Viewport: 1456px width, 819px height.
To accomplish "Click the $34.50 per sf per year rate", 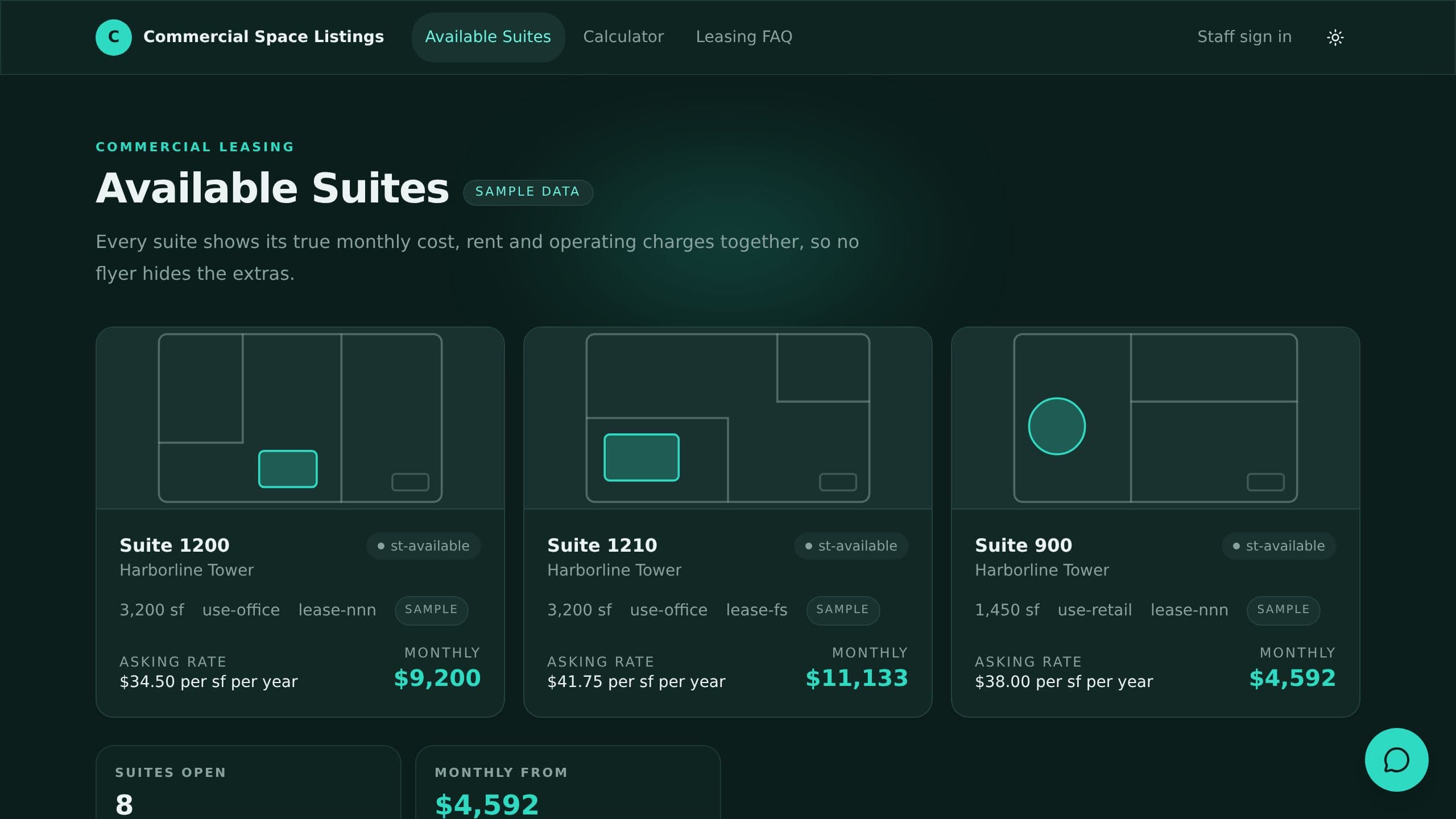I will (x=209, y=681).
